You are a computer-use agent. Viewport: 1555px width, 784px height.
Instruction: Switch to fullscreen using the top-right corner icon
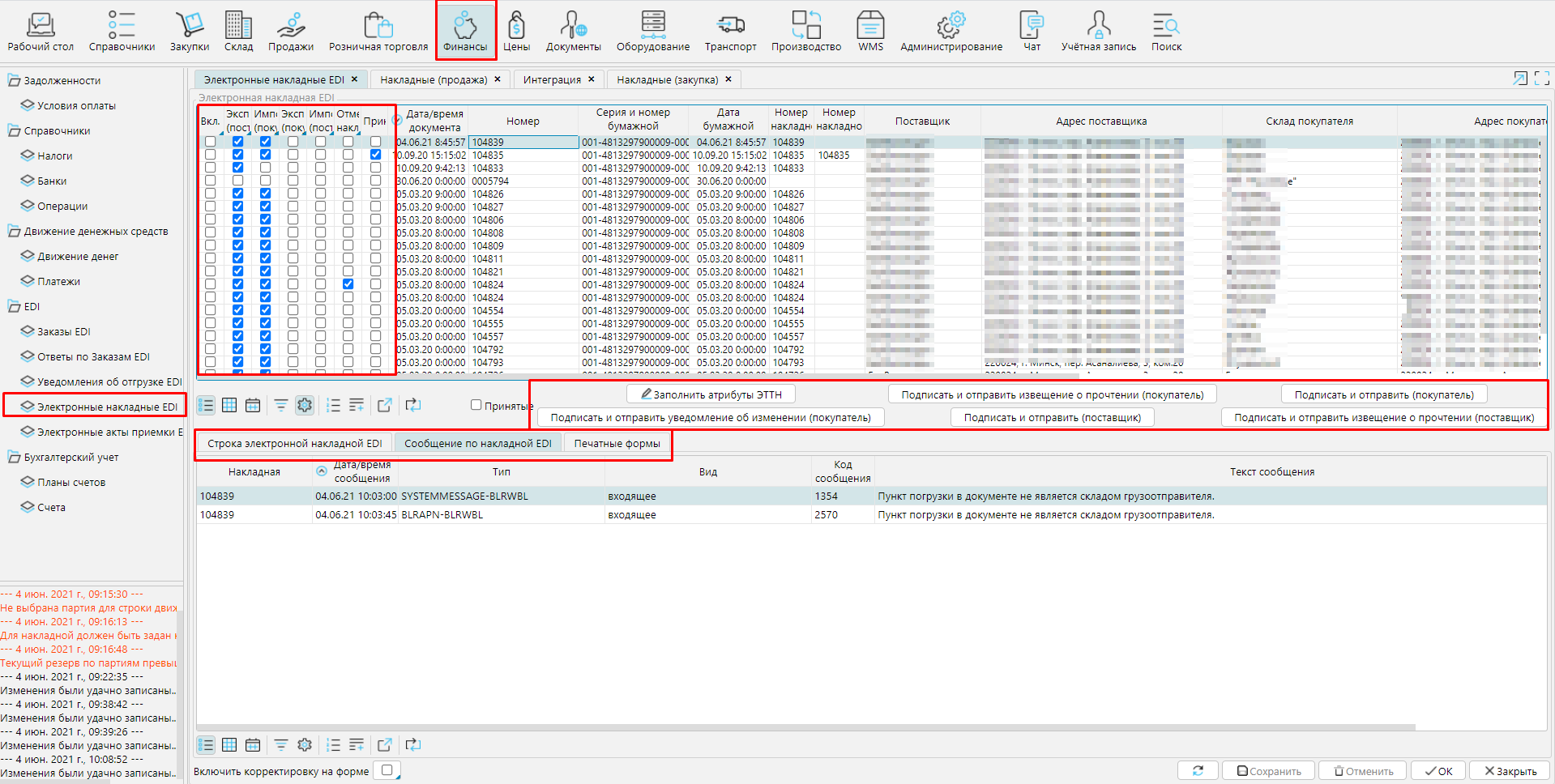tap(1541, 79)
